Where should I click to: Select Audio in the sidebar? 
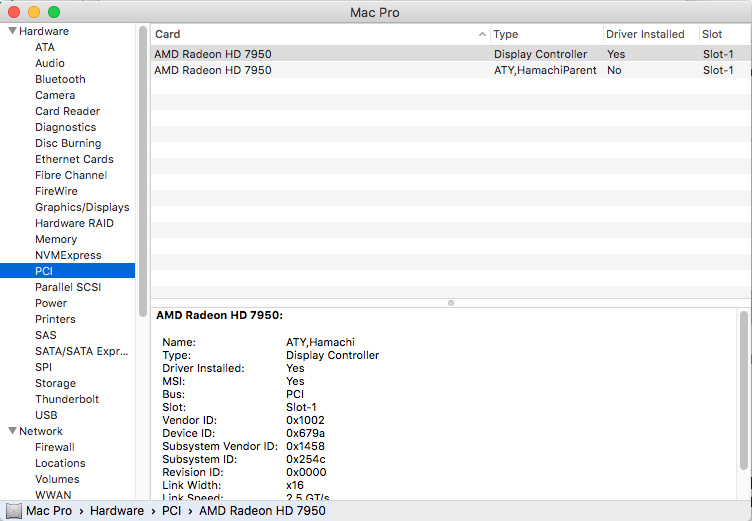point(50,63)
